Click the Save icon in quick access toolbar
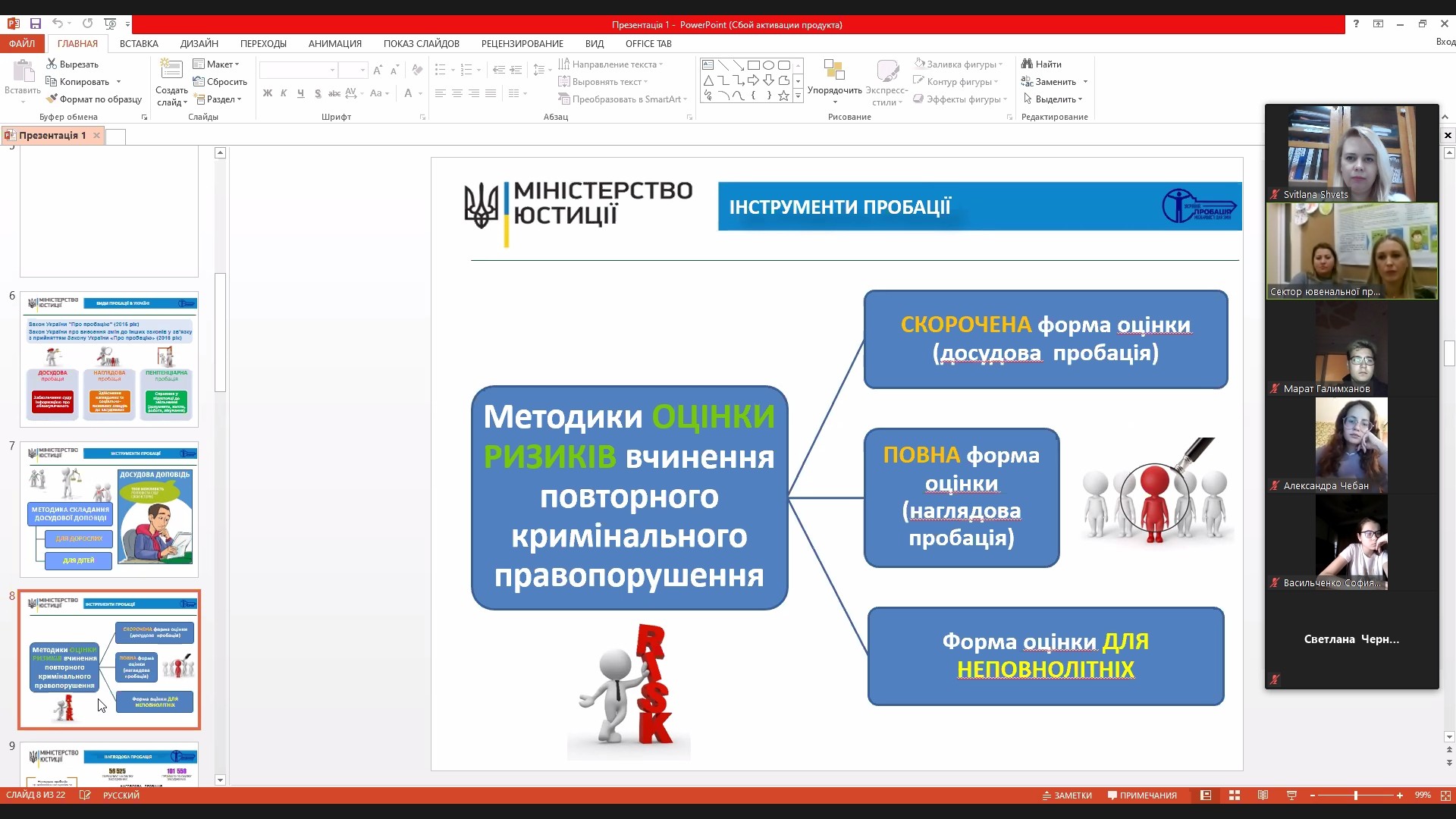 coord(35,24)
